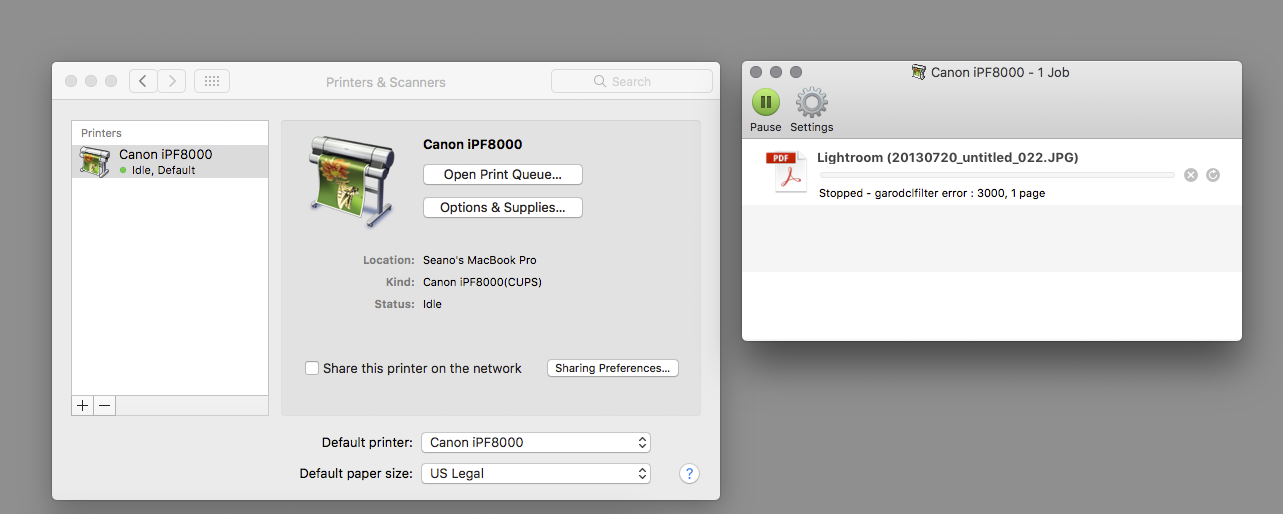Click Open Print Queue button
The height and width of the screenshot is (514, 1283).
(x=502, y=174)
